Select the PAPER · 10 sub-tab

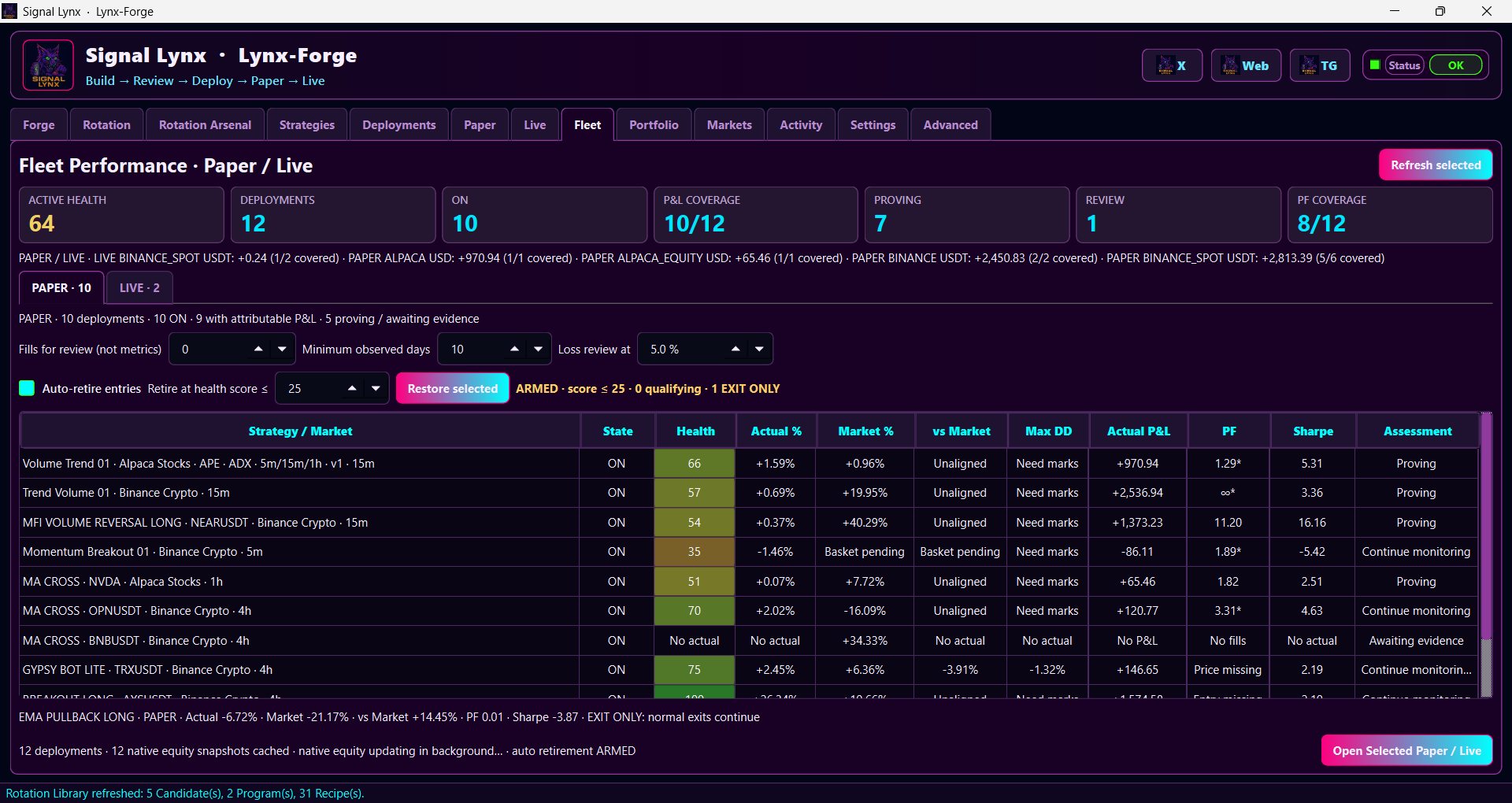(x=61, y=287)
